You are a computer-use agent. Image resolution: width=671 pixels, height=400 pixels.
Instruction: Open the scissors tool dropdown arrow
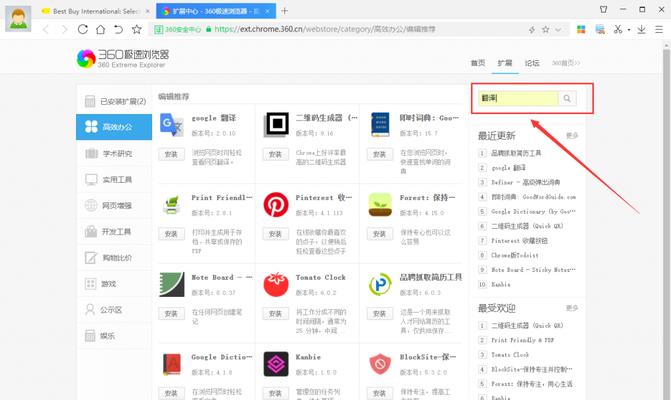click(629, 30)
